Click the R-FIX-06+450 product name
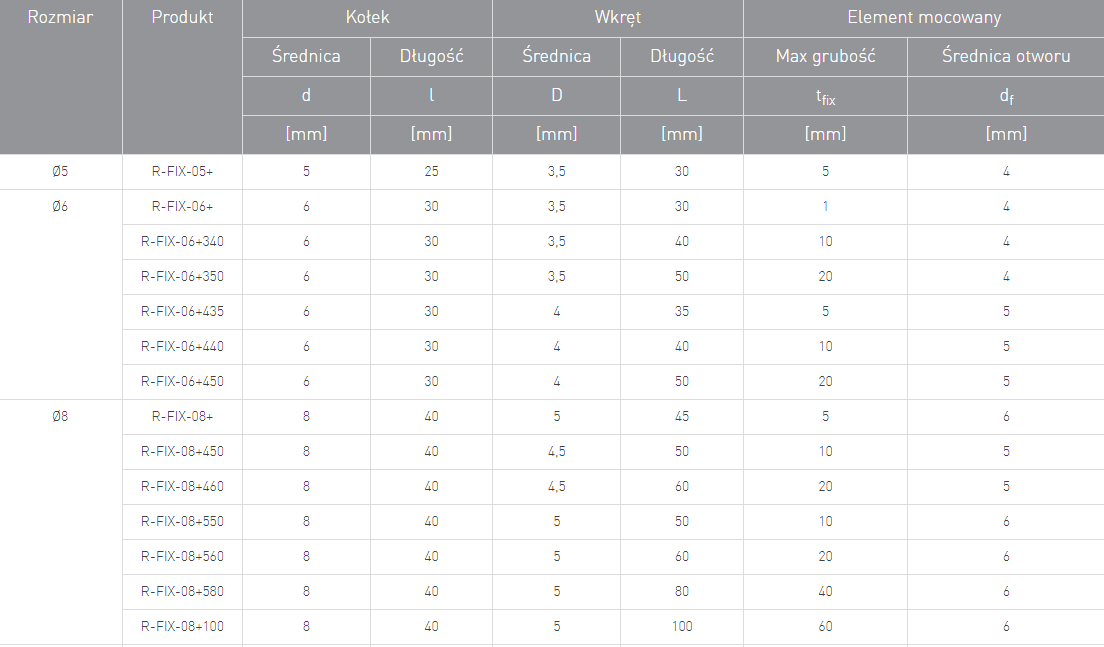Image resolution: width=1104 pixels, height=647 pixels. coord(182,382)
